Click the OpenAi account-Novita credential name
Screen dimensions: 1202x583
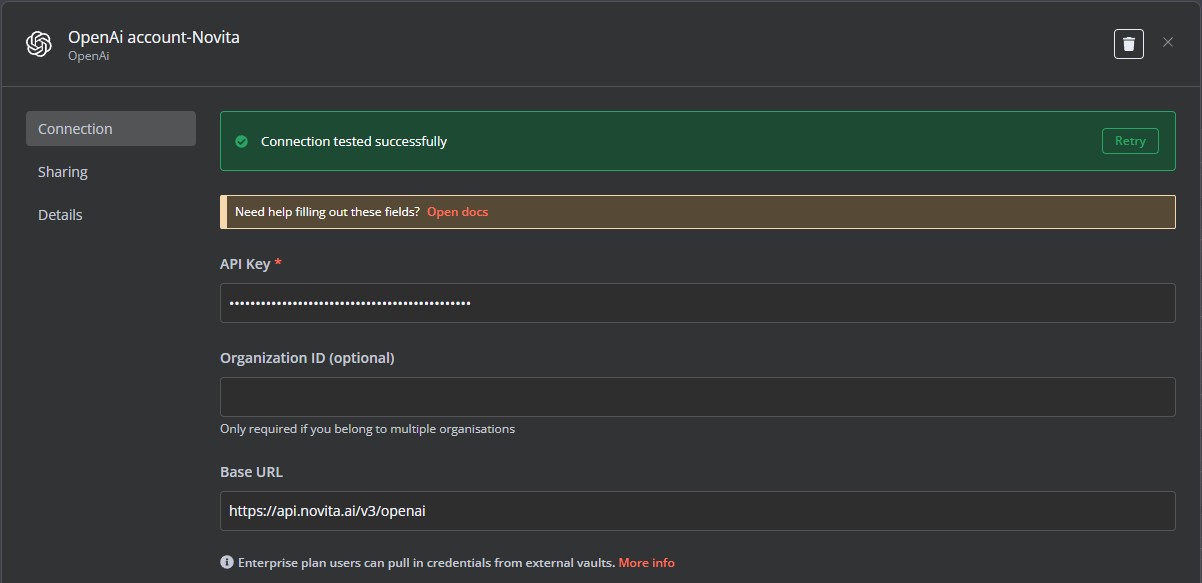coord(154,37)
